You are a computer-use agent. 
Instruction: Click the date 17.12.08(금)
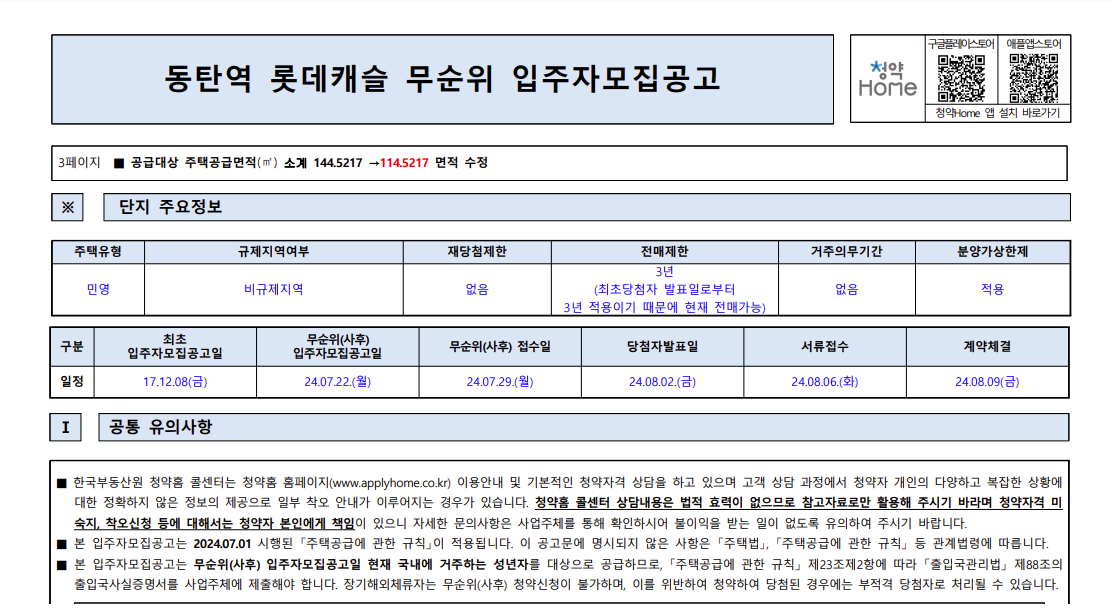point(175,382)
